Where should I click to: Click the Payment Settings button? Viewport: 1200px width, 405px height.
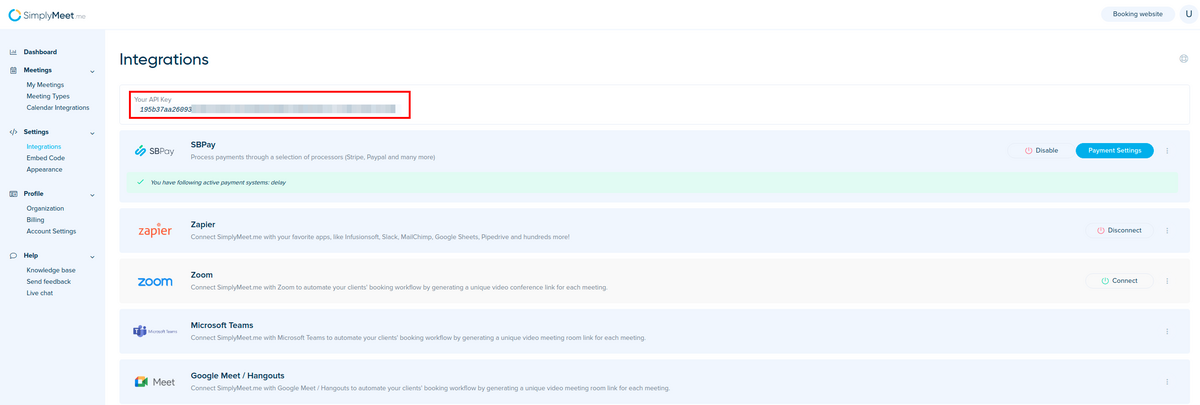click(1114, 151)
